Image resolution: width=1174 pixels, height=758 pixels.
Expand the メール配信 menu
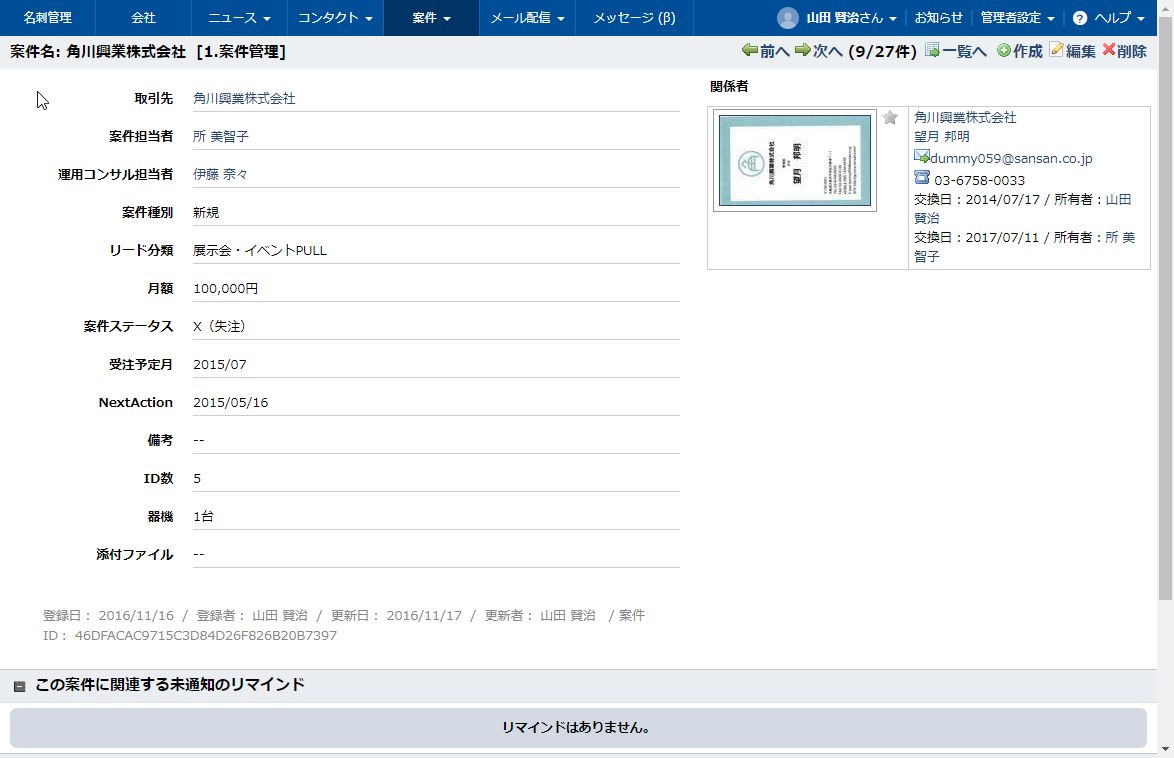click(527, 18)
